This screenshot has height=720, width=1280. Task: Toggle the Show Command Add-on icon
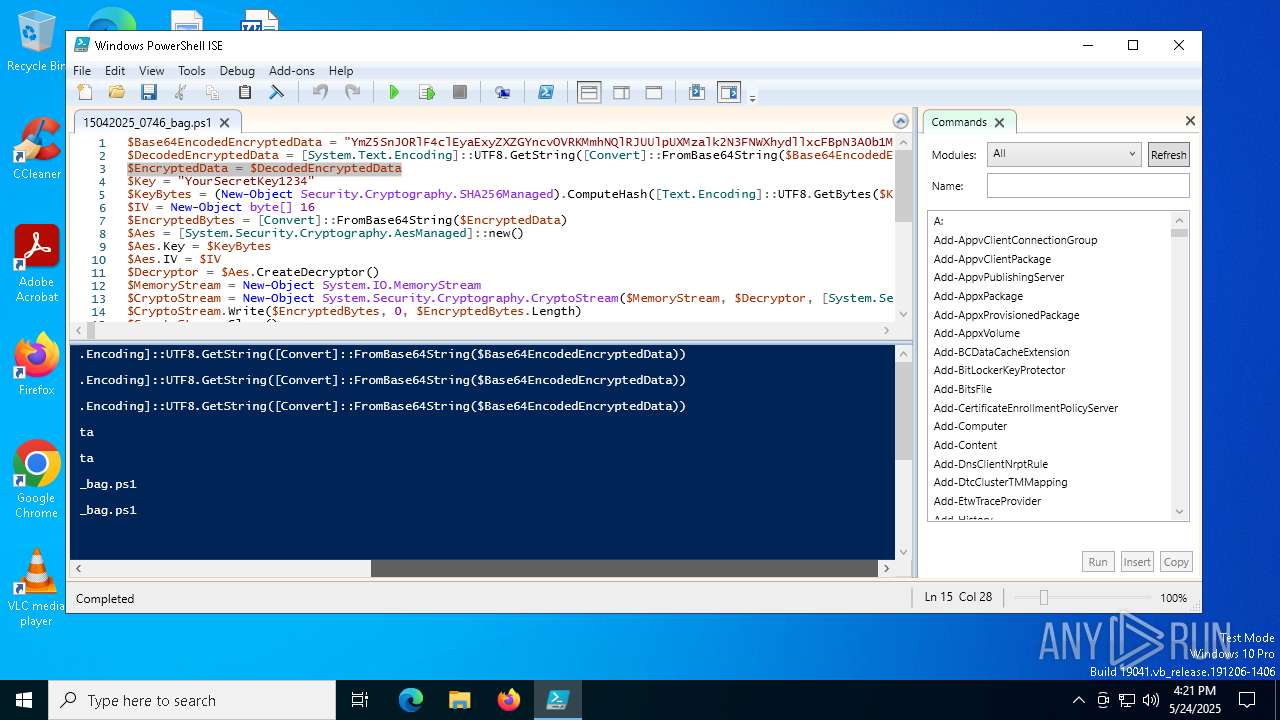click(729, 93)
